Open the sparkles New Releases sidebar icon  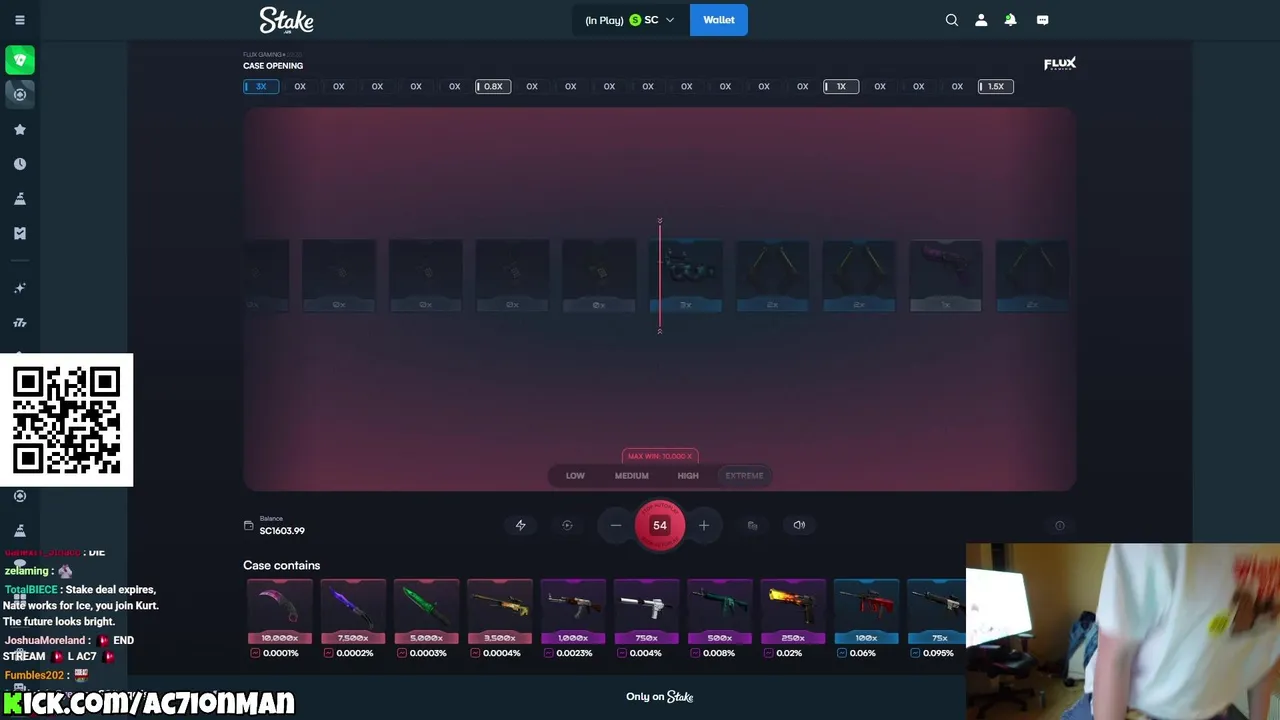[19, 288]
